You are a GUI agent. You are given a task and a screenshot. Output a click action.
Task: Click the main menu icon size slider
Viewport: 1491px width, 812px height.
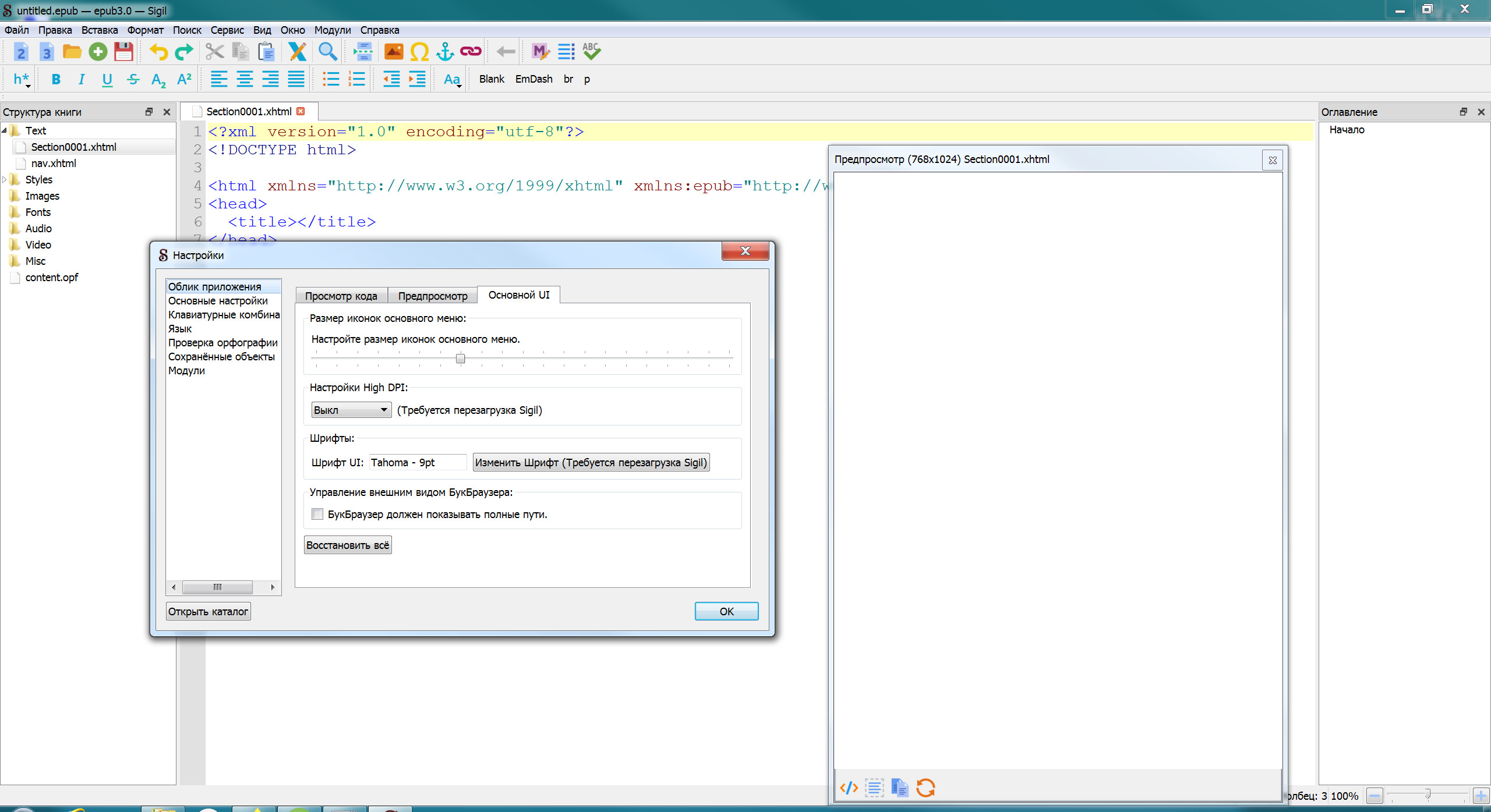click(x=460, y=358)
